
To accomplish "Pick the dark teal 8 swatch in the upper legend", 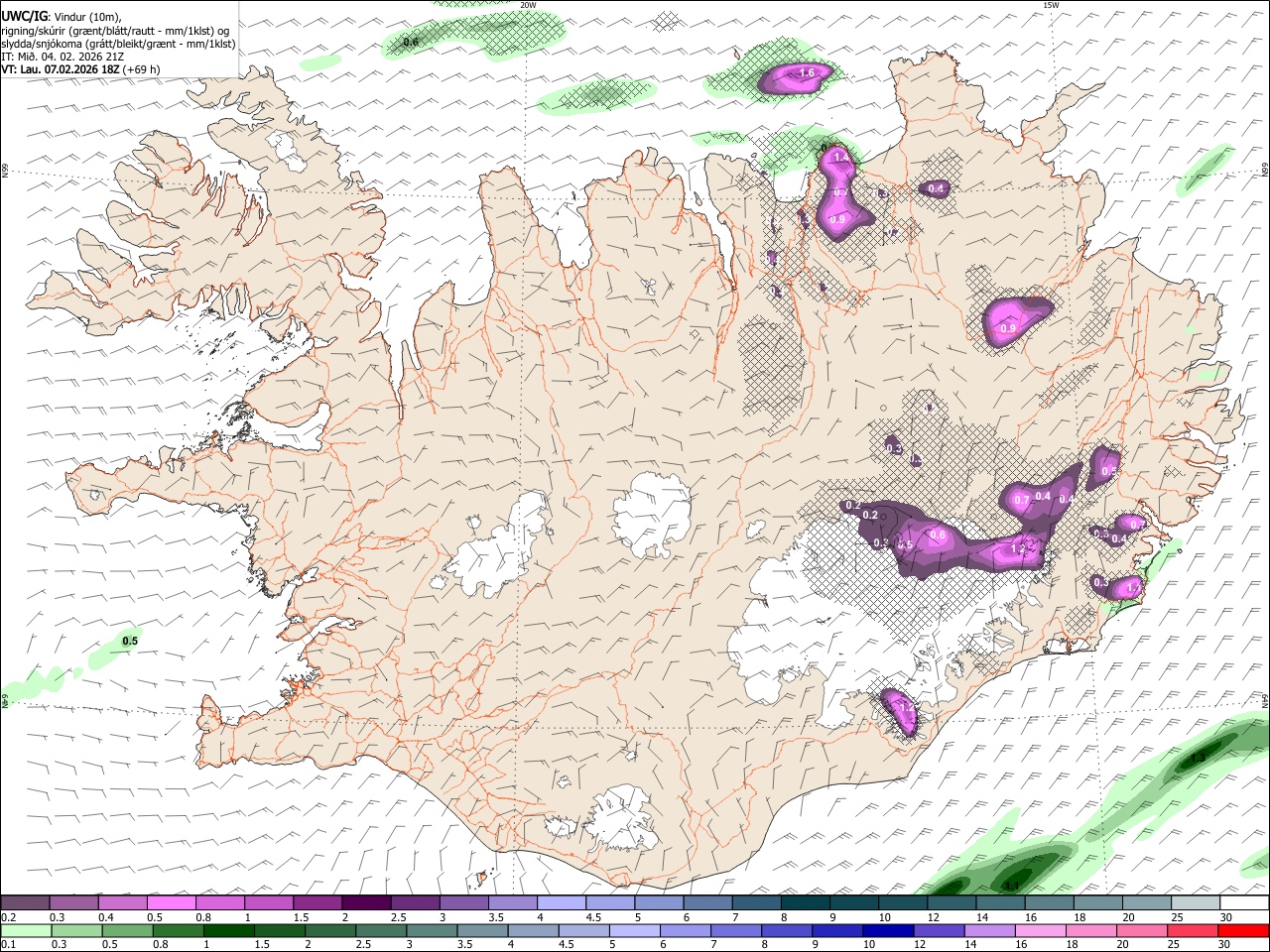I will click(x=806, y=903).
